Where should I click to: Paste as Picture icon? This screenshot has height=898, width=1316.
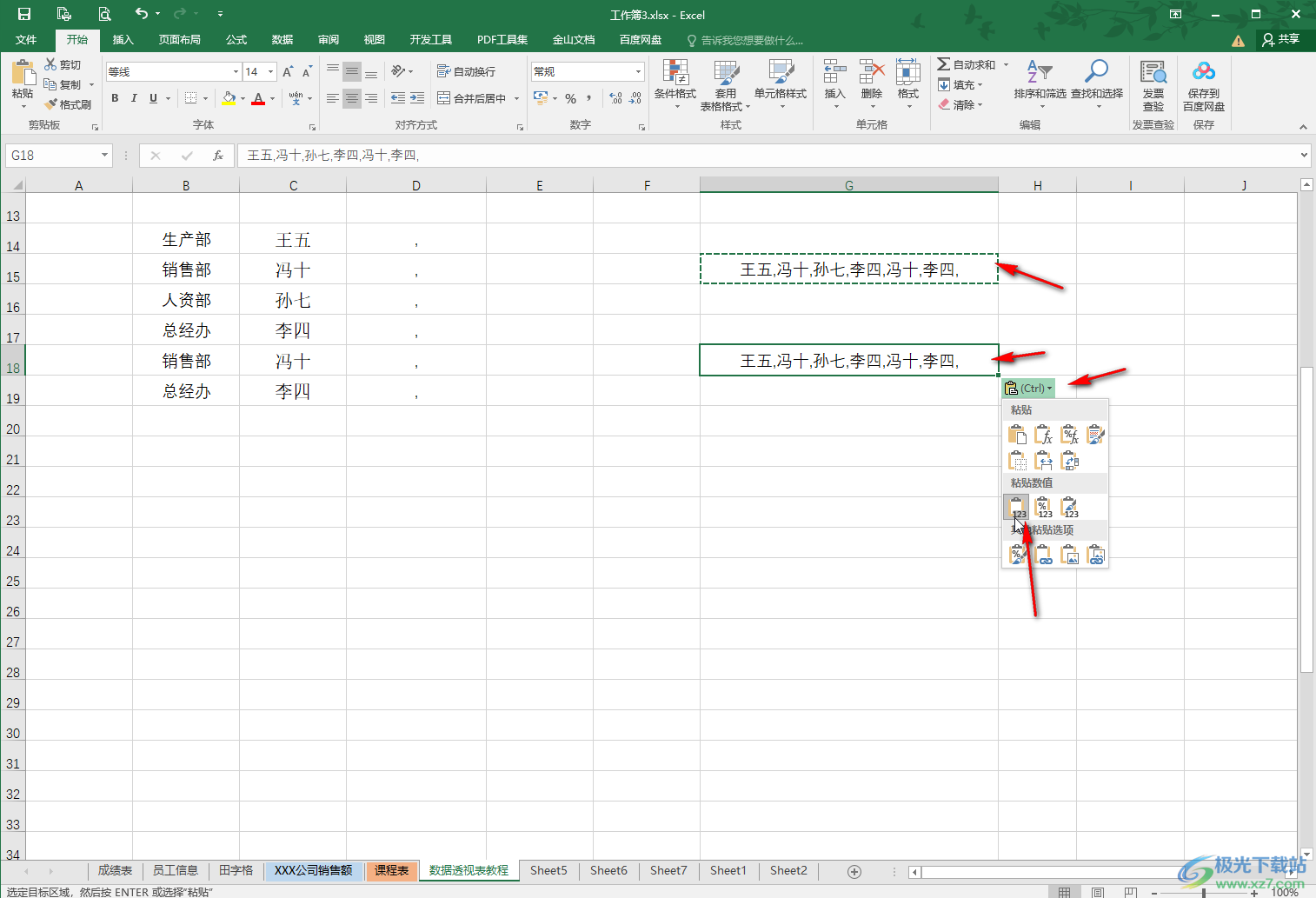click(x=1070, y=555)
